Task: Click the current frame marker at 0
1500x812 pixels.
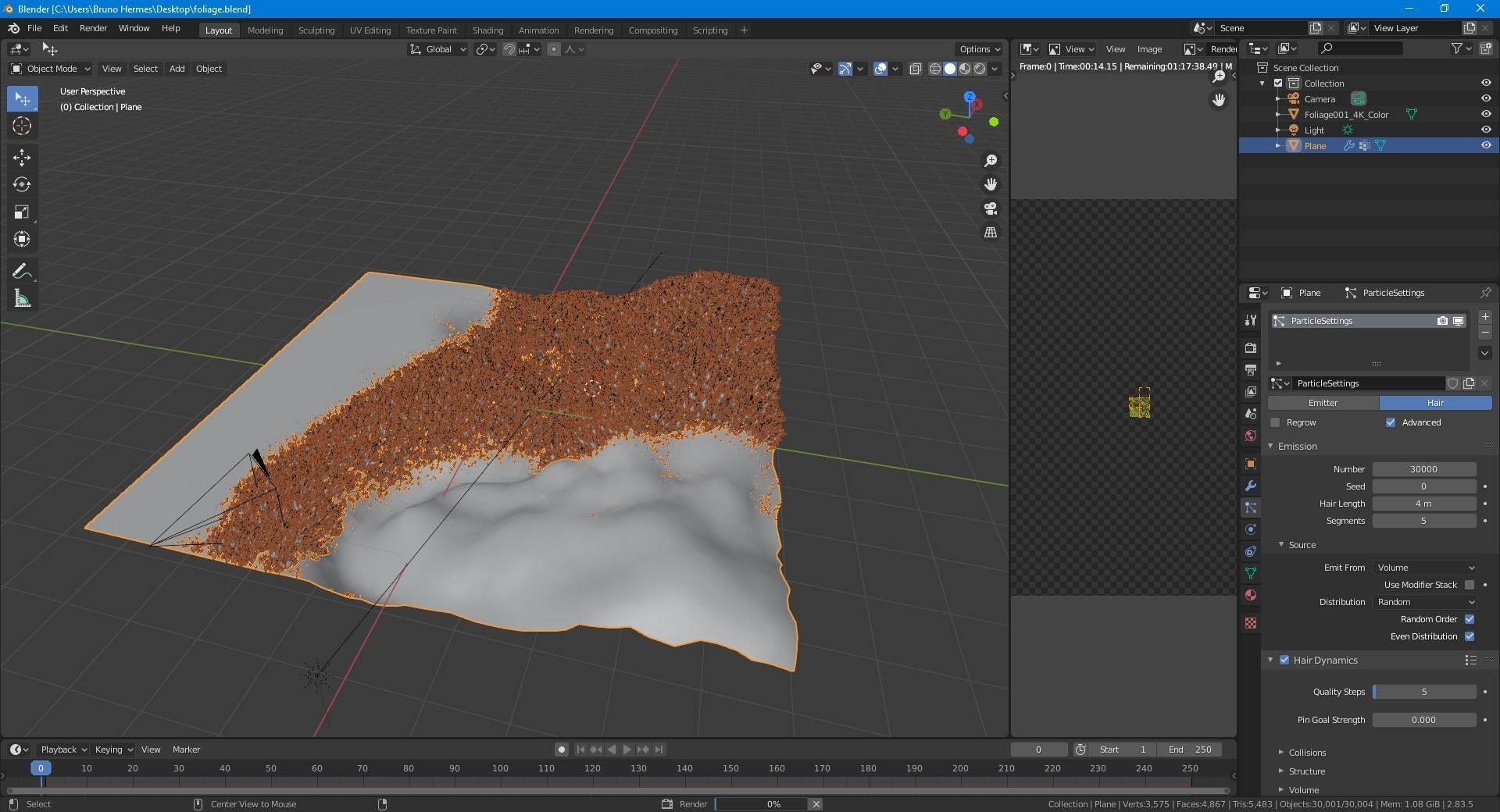Action: [41, 768]
